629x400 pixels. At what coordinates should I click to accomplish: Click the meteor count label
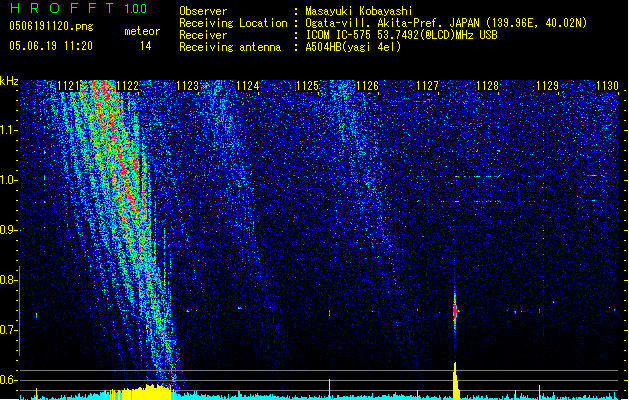point(142,31)
